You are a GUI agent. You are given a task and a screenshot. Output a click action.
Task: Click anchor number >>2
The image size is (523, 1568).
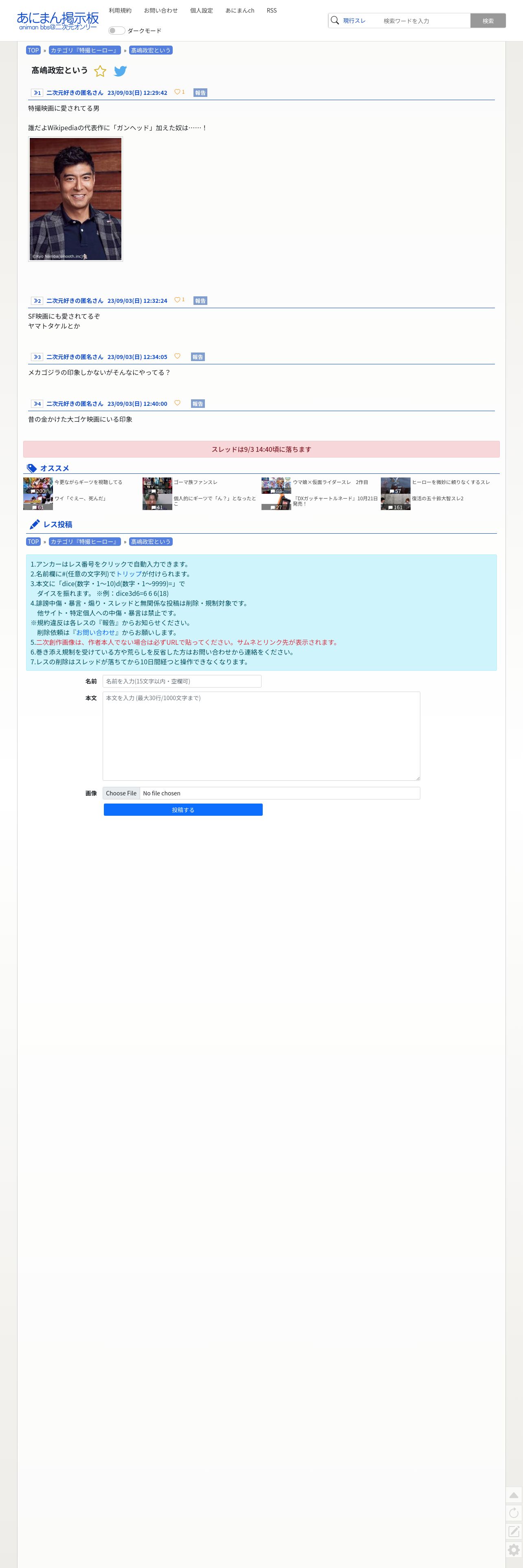click(37, 301)
